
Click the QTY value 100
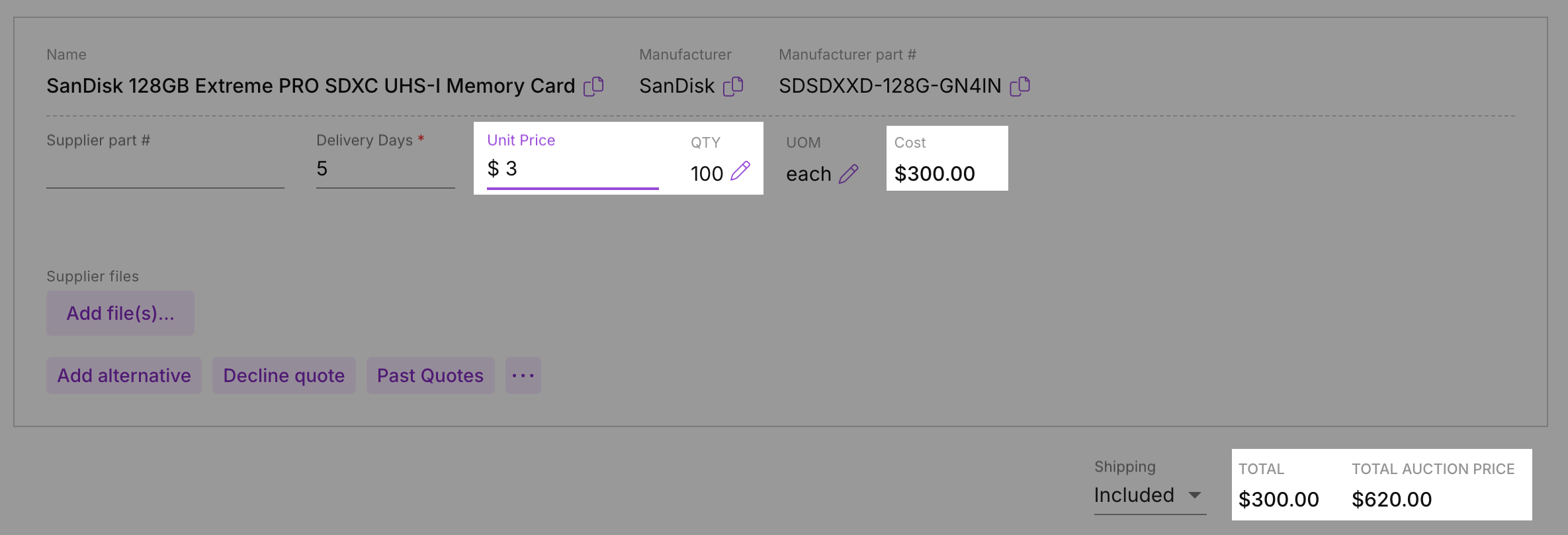click(x=707, y=173)
